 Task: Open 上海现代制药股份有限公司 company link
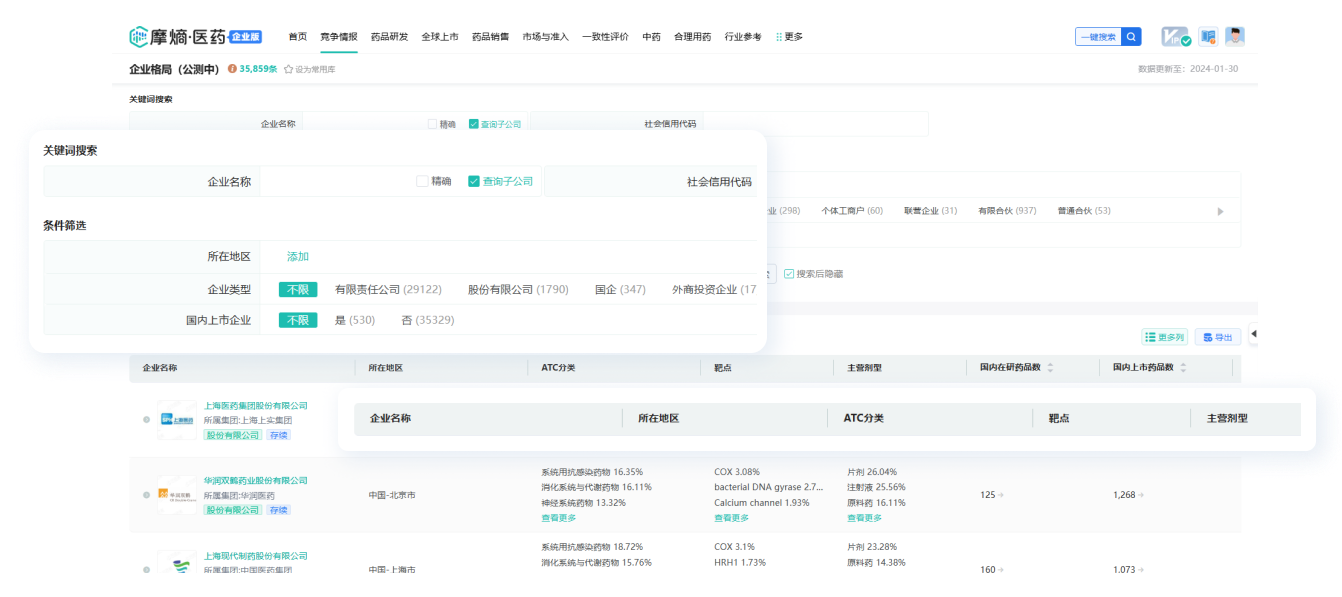[256, 556]
